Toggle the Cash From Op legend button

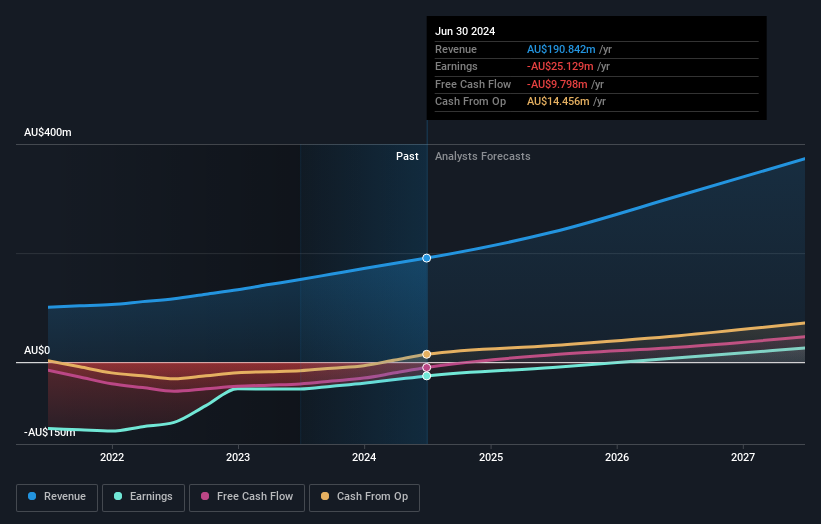click(364, 497)
